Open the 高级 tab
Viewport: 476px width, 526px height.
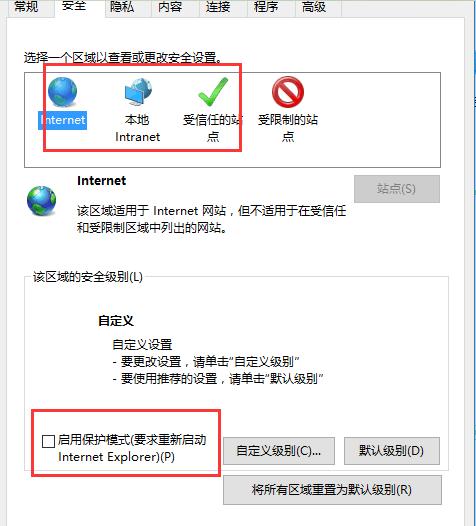(314, 7)
